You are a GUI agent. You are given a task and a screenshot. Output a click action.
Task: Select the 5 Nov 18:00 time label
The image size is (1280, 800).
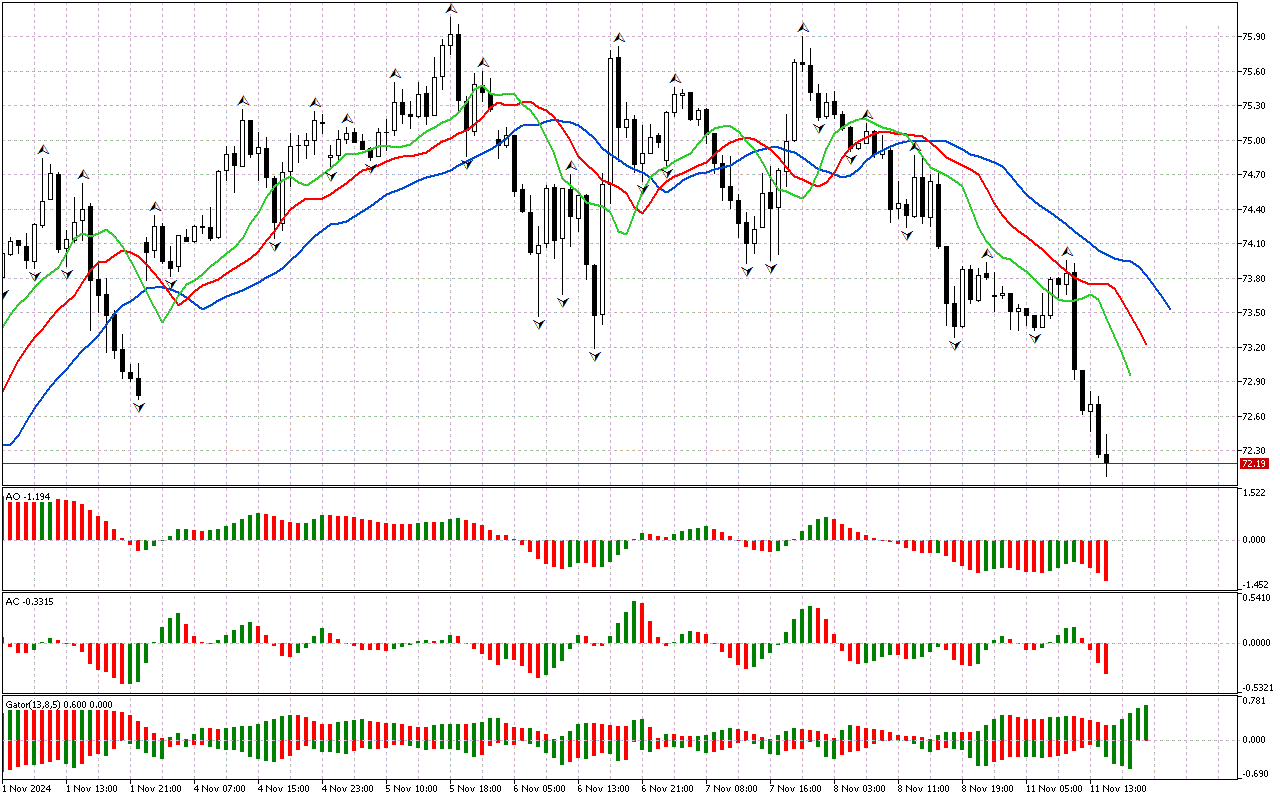(475, 789)
